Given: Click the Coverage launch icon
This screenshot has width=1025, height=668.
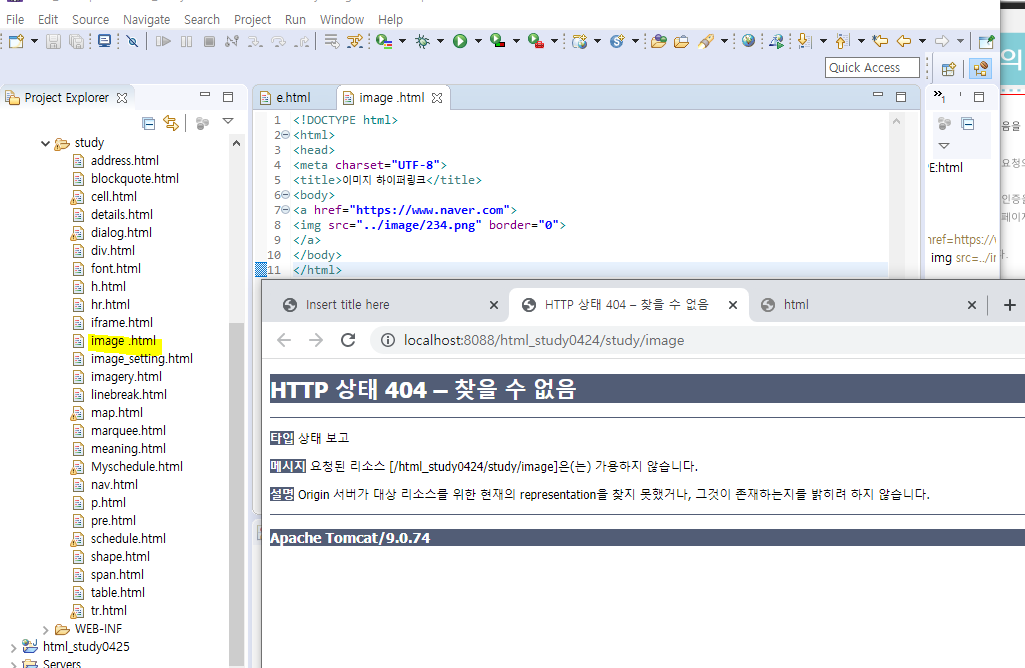Looking at the screenshot, I should click(498, 42).
